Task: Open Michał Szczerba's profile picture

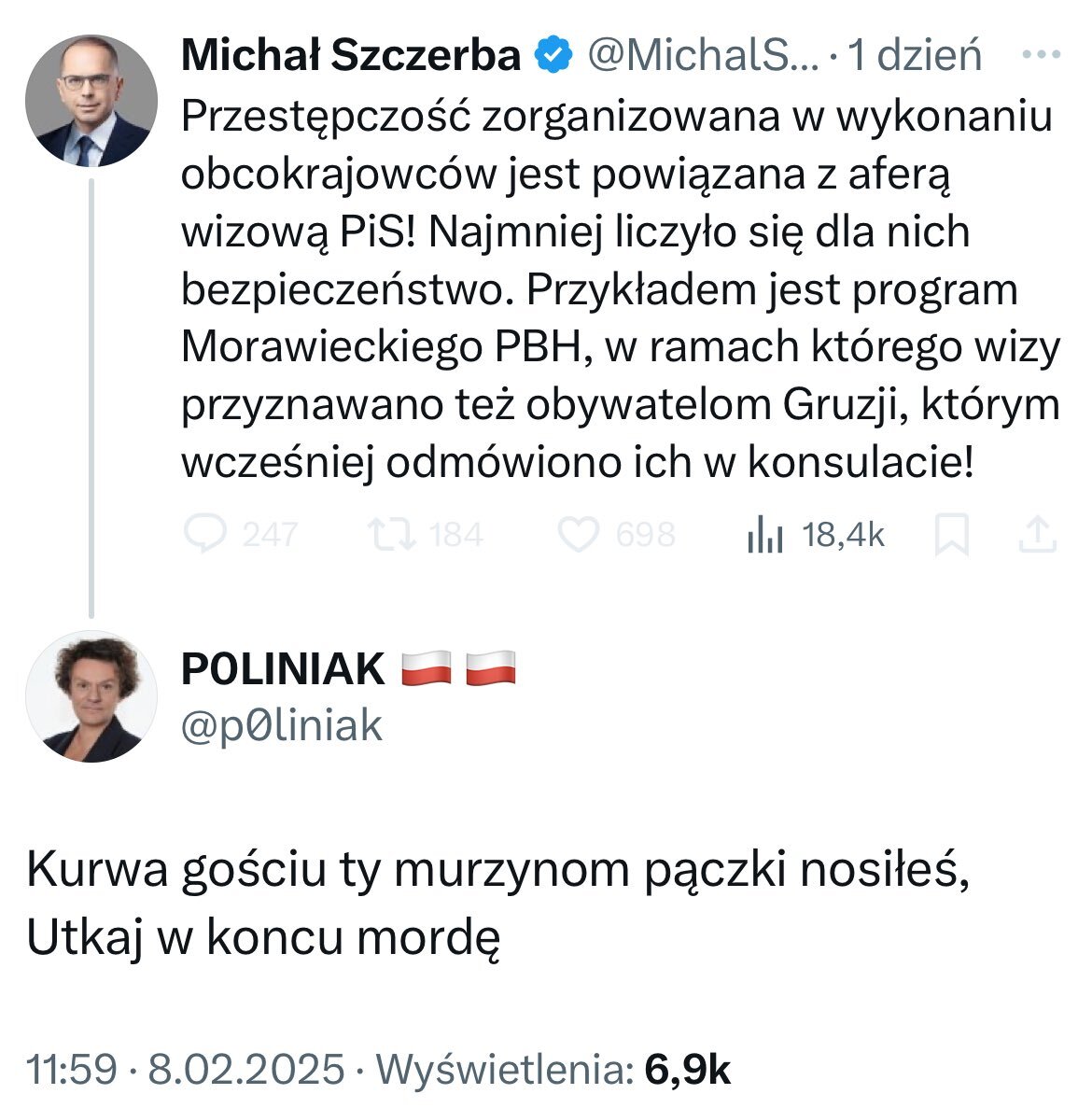Action: pyautogui.click(x=91, y=102)
